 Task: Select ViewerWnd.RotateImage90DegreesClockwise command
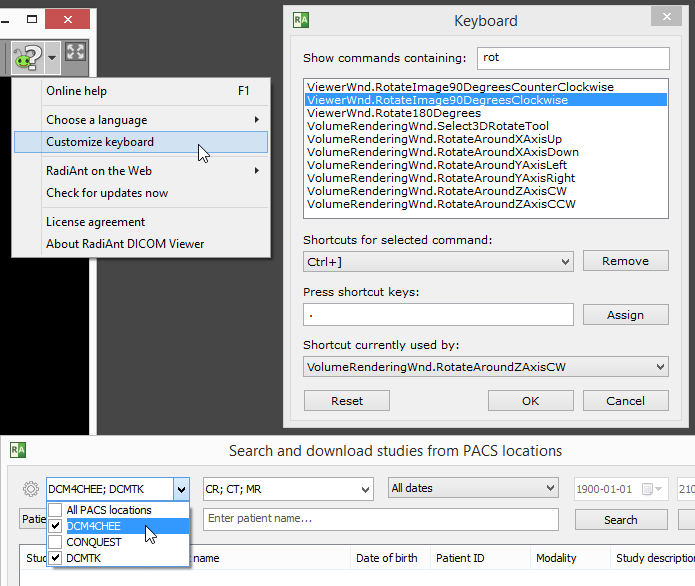(x=486, y=100)
